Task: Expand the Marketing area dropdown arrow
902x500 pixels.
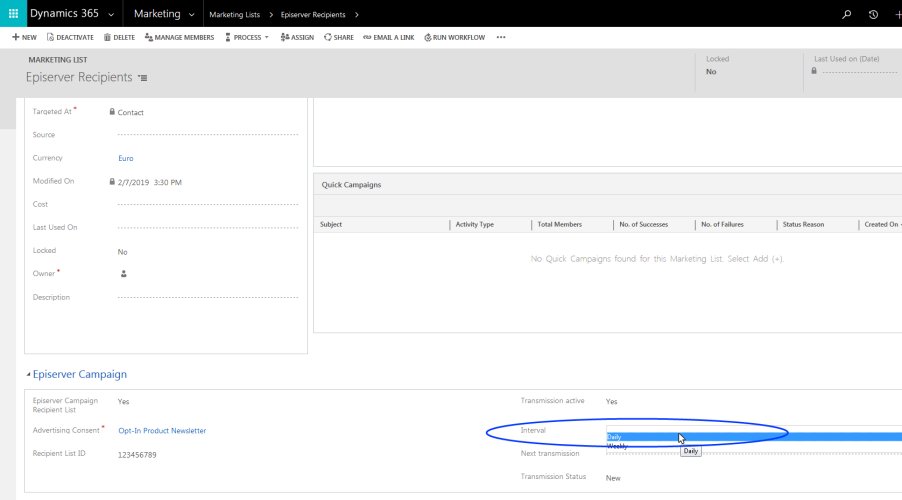Action: 192,14
